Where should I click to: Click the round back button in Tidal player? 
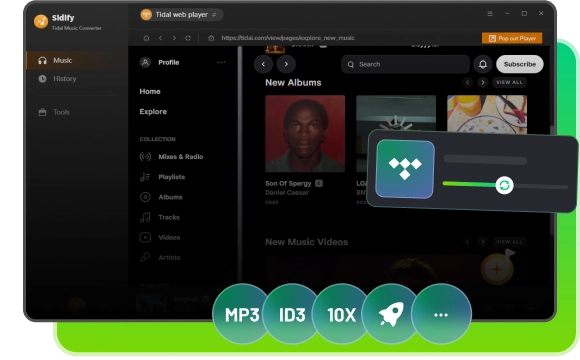(263, 64)
